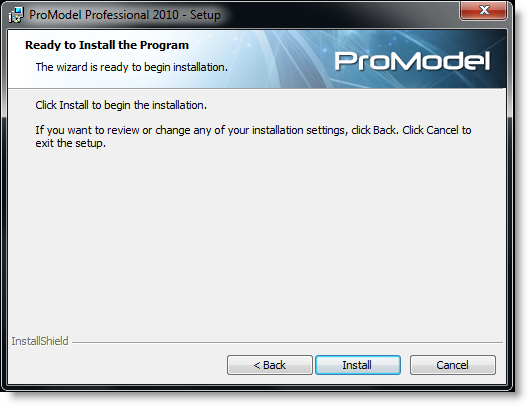Click the word 'Install' in the first sentence
The width and height of the screenshot is (529, 406).
pos(74,105)
